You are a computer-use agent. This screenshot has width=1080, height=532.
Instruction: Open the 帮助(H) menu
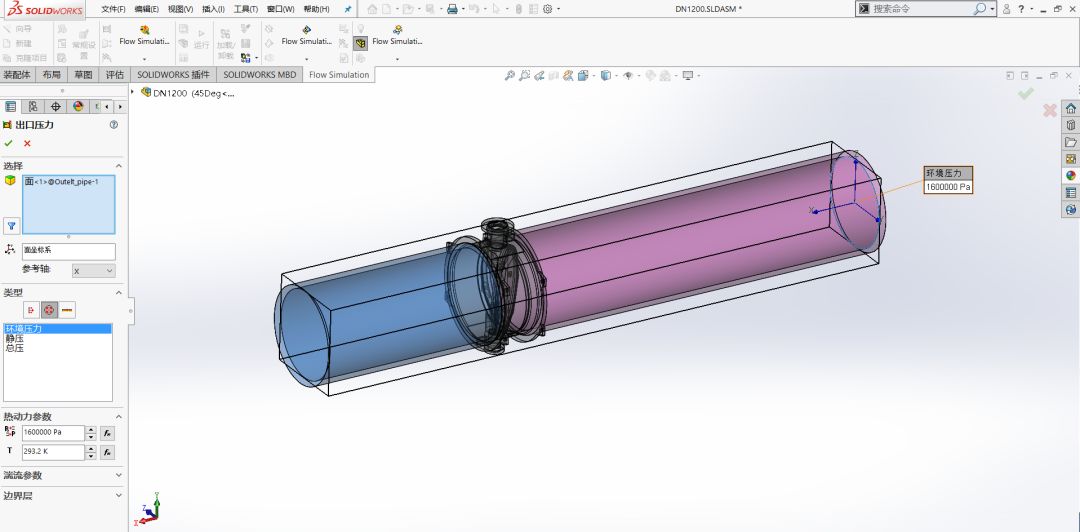pos(316,9)
